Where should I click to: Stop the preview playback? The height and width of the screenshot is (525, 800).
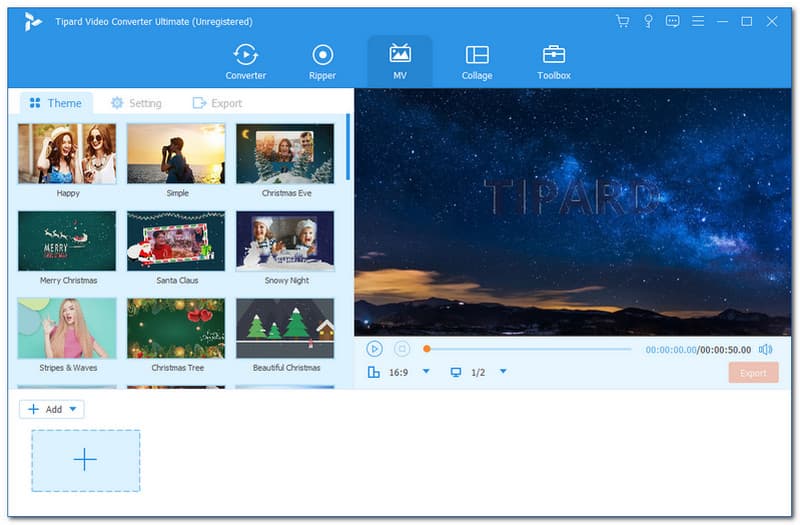pyautogui.click(x=402, y=349)
